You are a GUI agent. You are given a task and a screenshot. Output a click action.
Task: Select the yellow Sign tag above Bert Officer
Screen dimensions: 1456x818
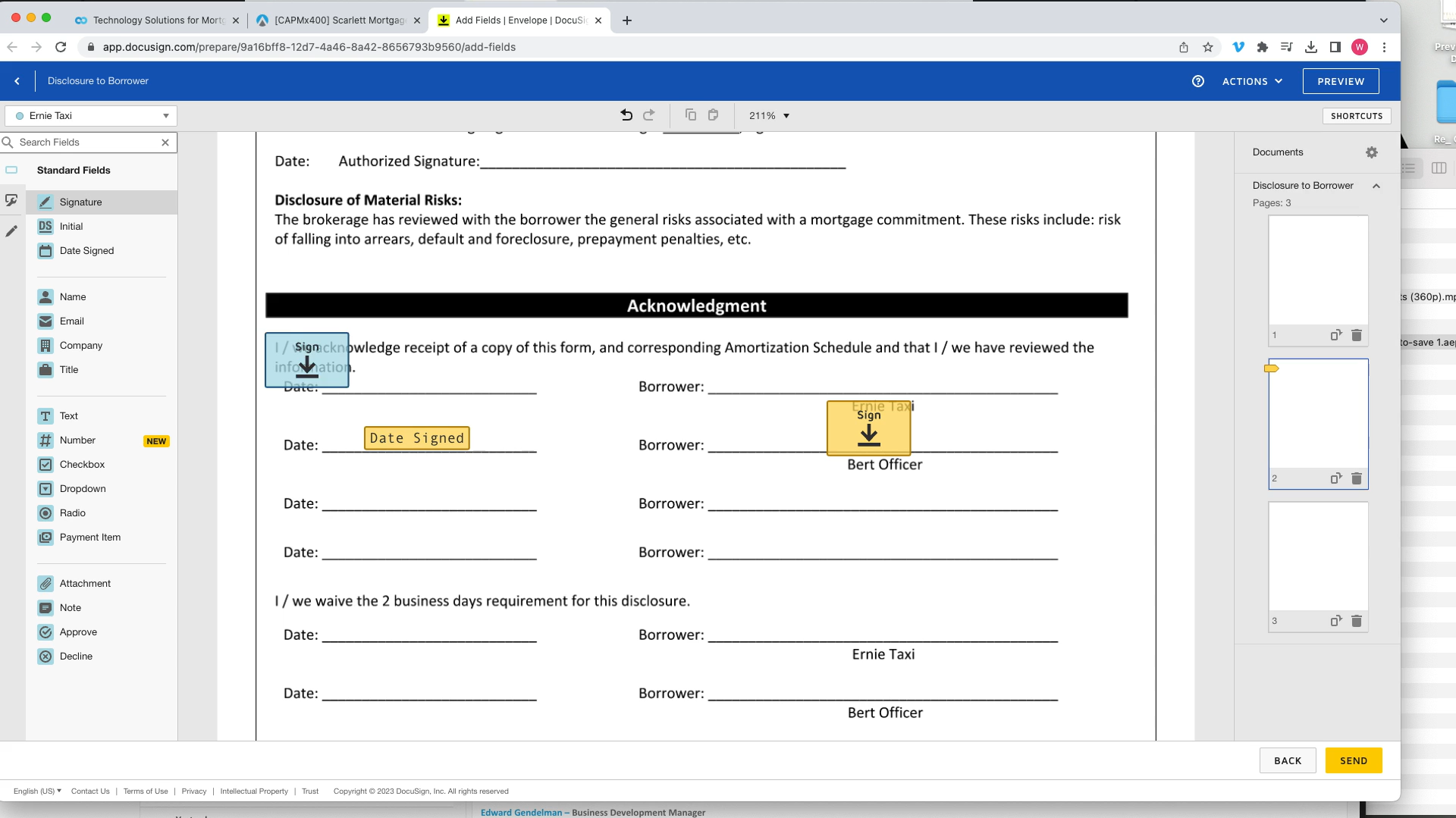point(869,428)
